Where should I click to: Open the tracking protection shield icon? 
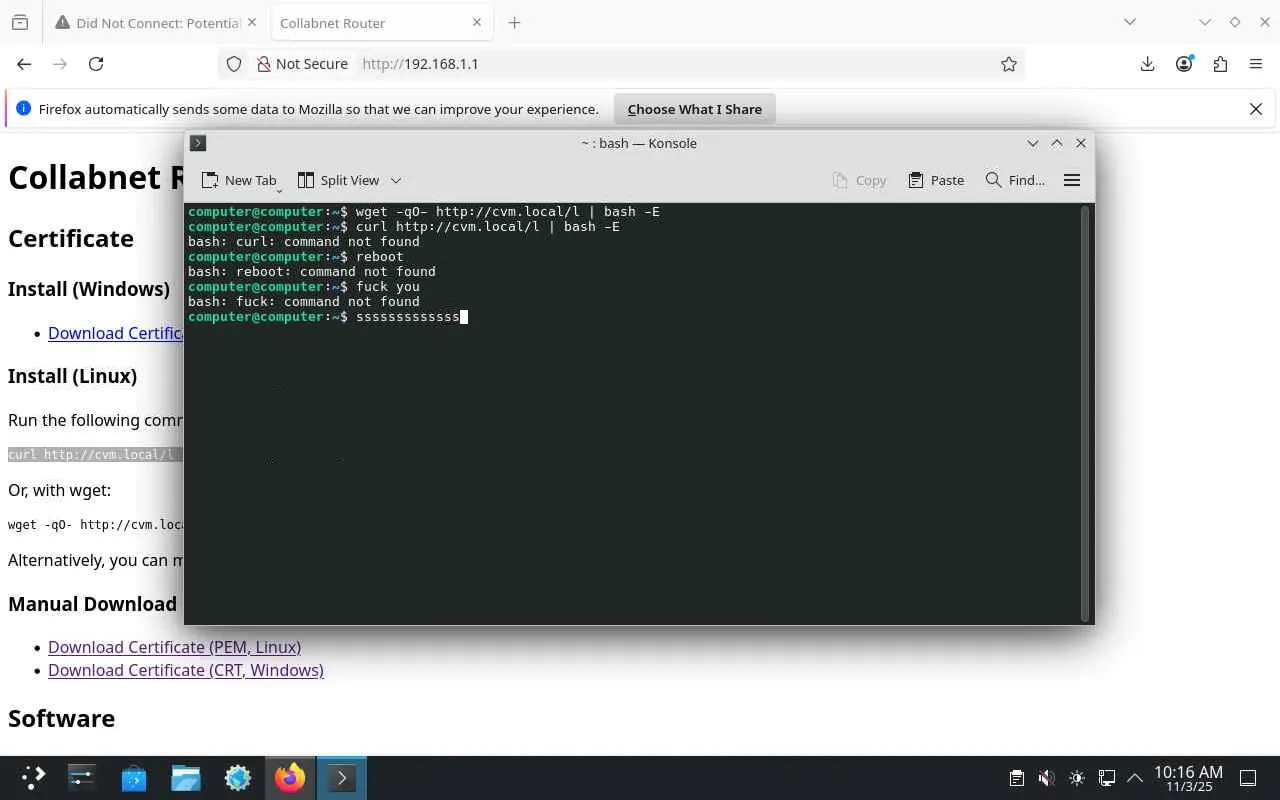point(234,64)
